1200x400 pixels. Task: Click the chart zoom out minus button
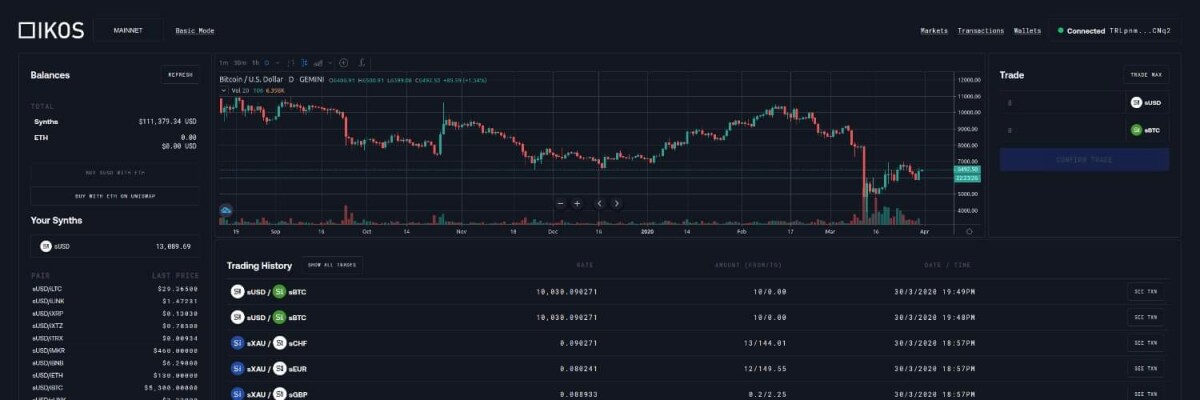point(560,203)
